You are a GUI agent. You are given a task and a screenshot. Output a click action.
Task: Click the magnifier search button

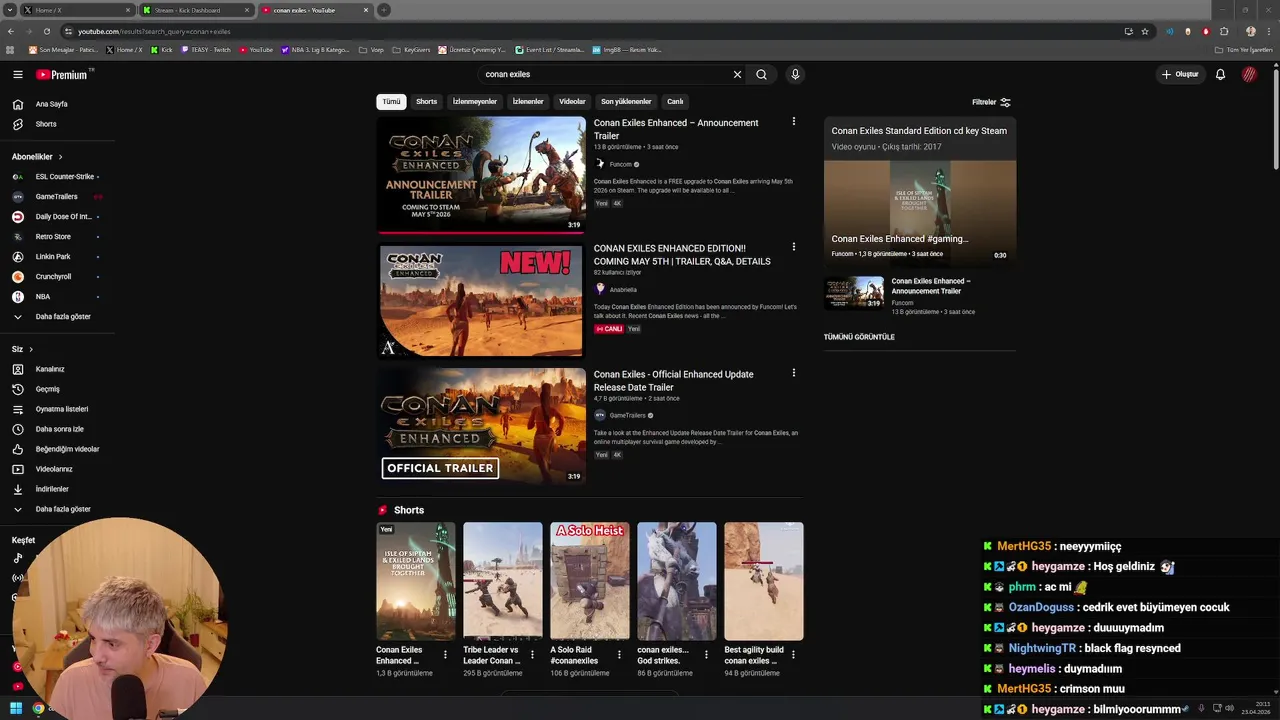coord(762,74)
